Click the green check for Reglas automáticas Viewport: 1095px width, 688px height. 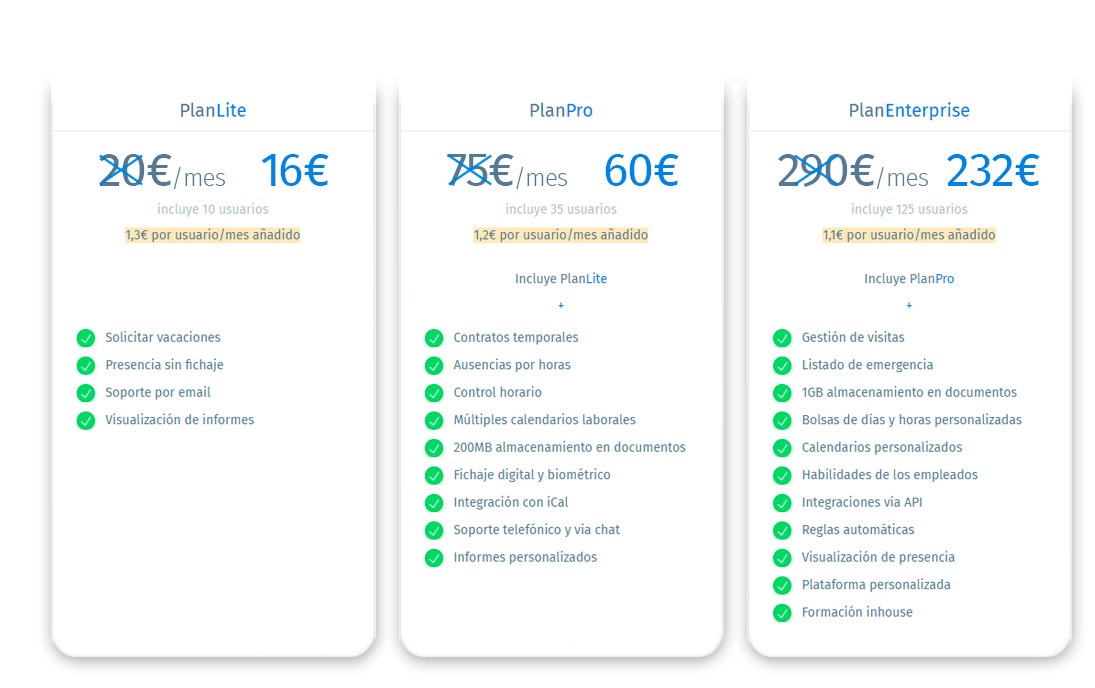click(x=782, y=530)
